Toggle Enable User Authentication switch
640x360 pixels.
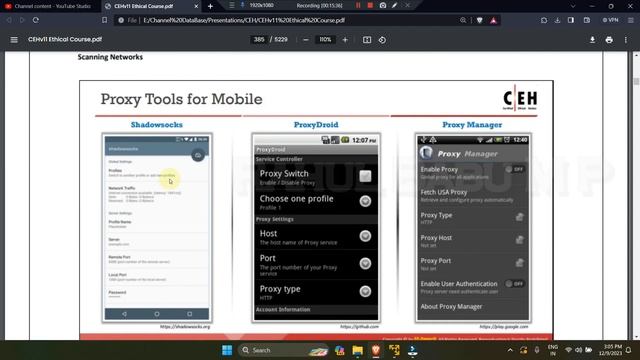515,283
